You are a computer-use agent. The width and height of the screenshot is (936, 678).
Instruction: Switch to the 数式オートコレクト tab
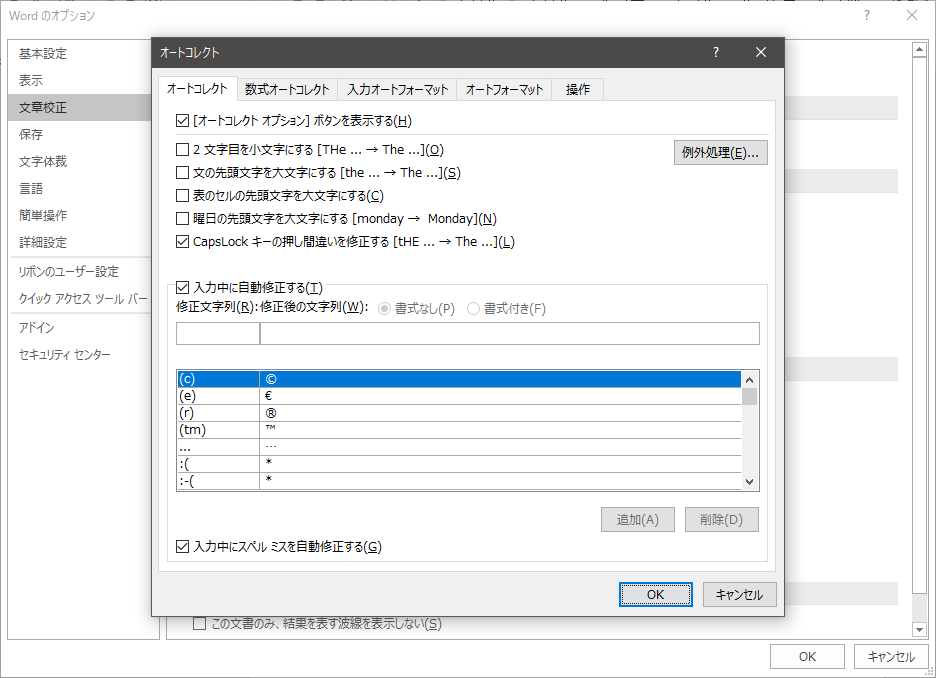287,90
